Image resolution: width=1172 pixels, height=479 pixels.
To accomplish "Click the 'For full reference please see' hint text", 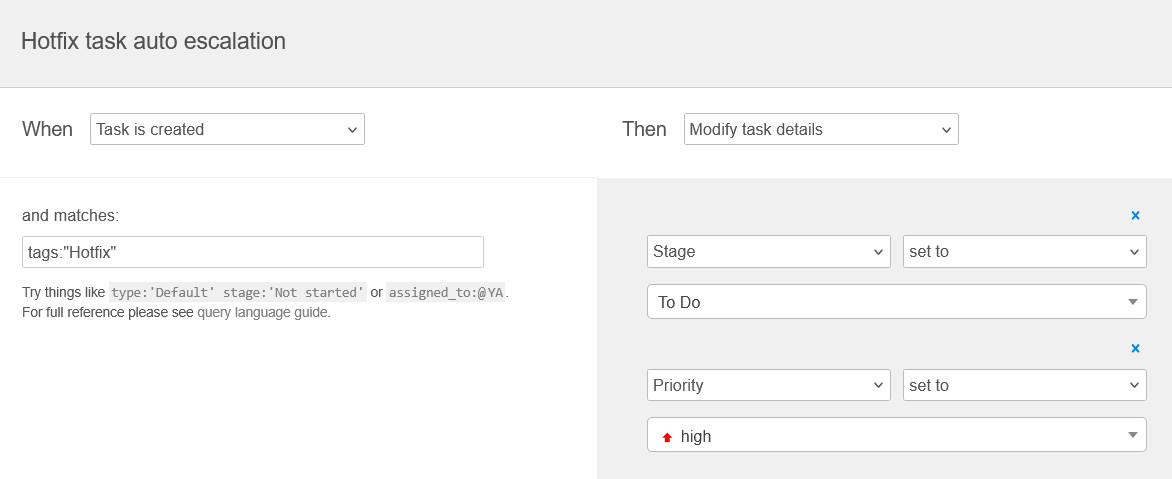I will click(108, 312).
